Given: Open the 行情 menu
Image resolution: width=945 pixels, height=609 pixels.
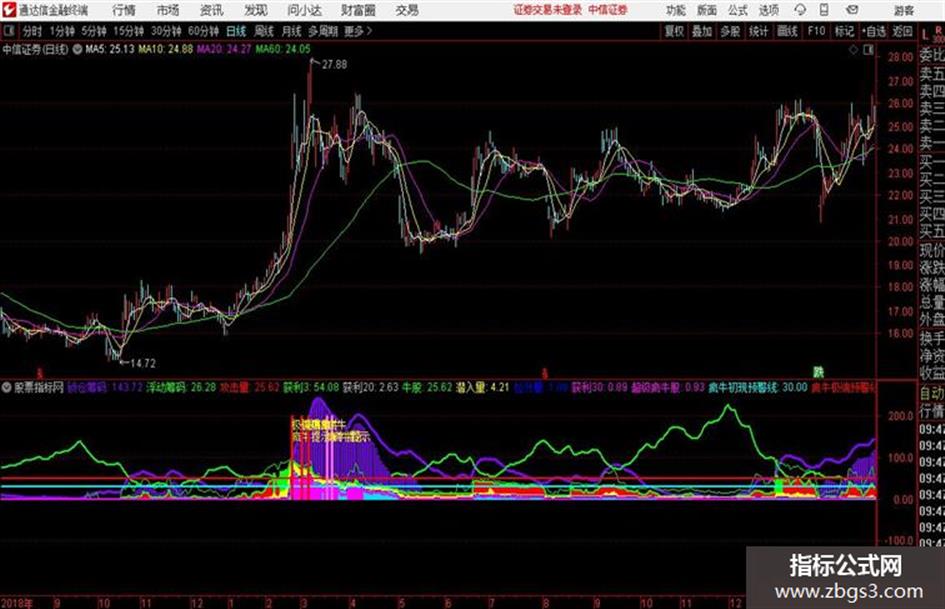Looking at the screenshot, I should 124,10.
